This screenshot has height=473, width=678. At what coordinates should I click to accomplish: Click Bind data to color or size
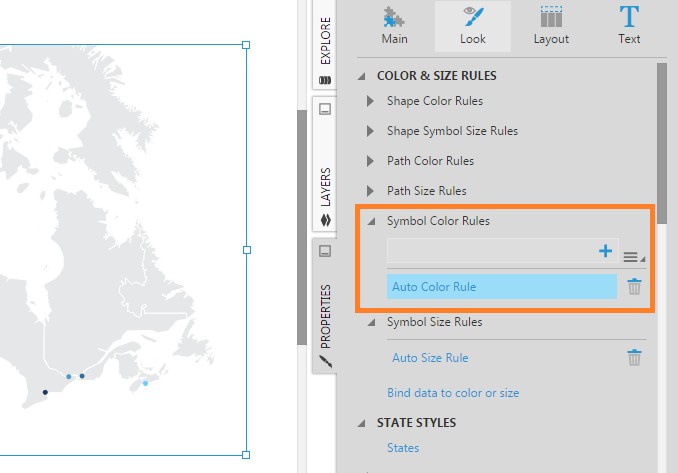[x=453, y=393]
